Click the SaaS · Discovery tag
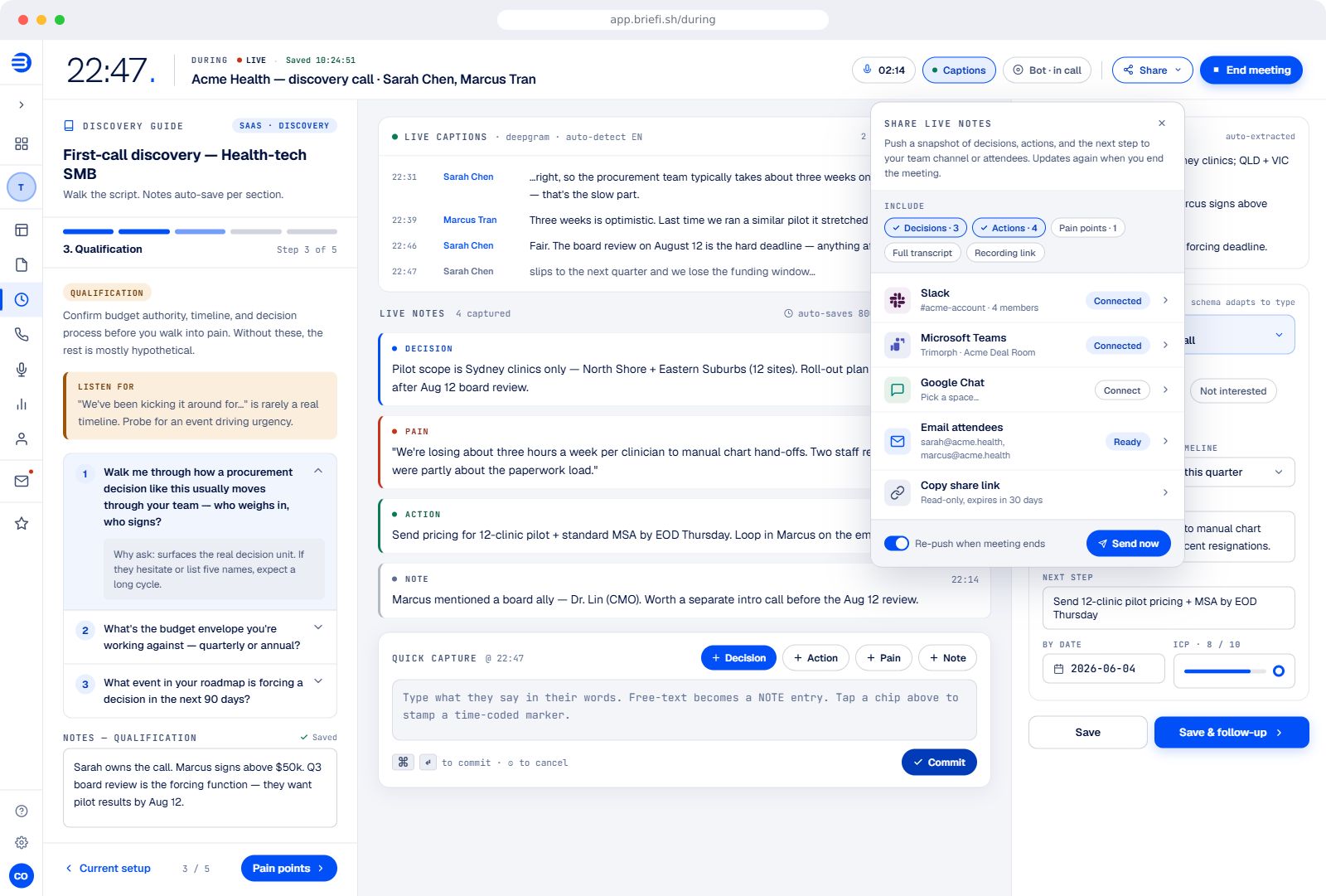1326x896 pixels. coord(284,126)
